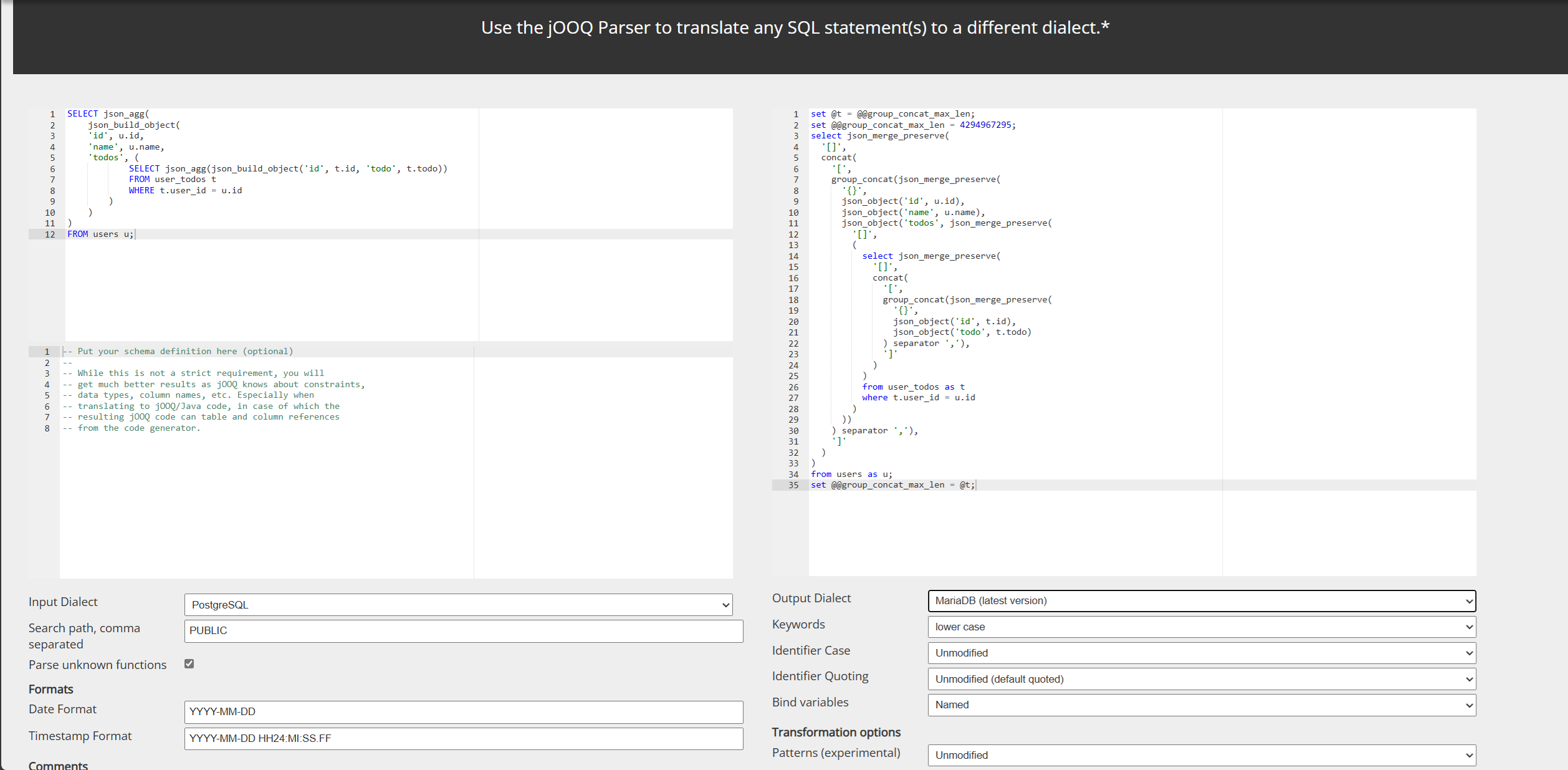Click 'json_object('name', u.name),' output line
Viewport: 1568px width, 770px height.
[914, 213]
